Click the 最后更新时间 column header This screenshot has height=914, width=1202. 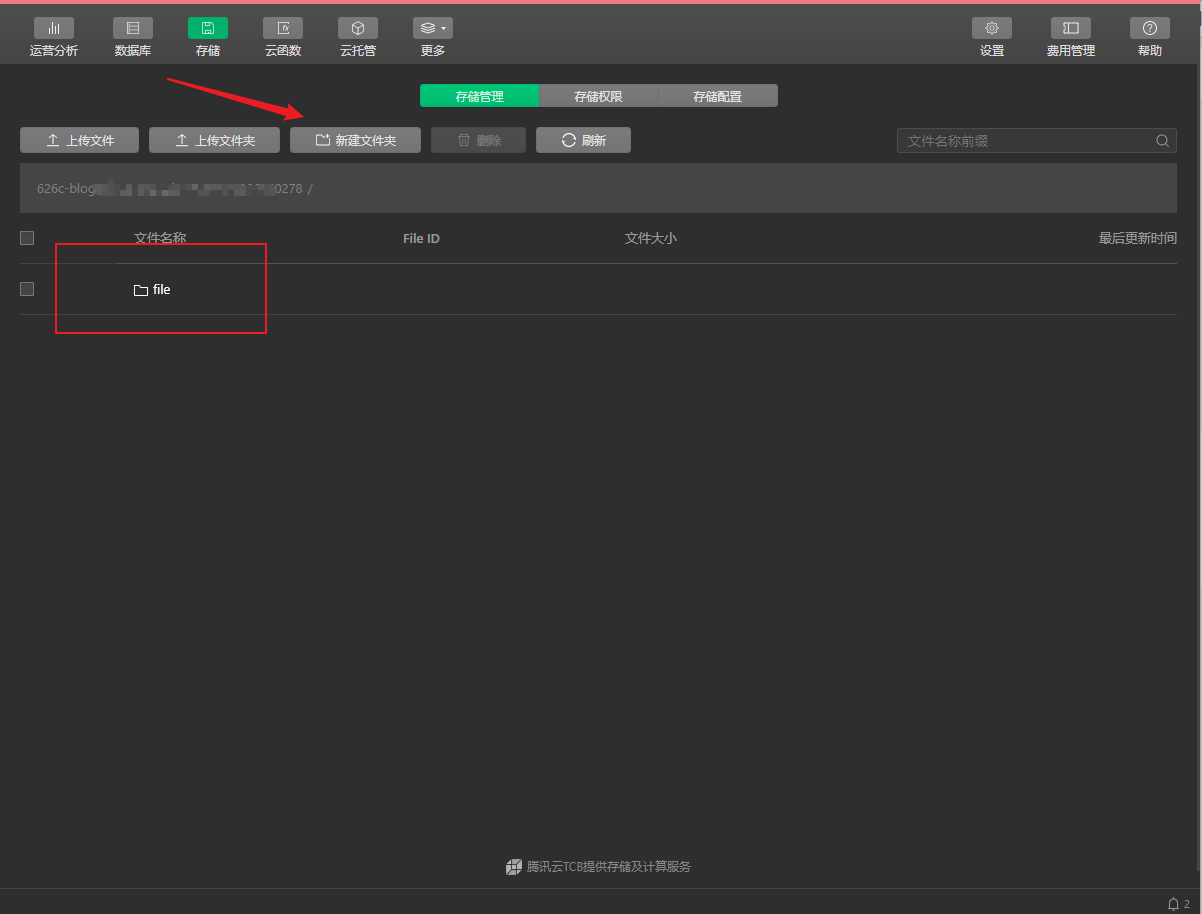click(x=1138, y=238)
